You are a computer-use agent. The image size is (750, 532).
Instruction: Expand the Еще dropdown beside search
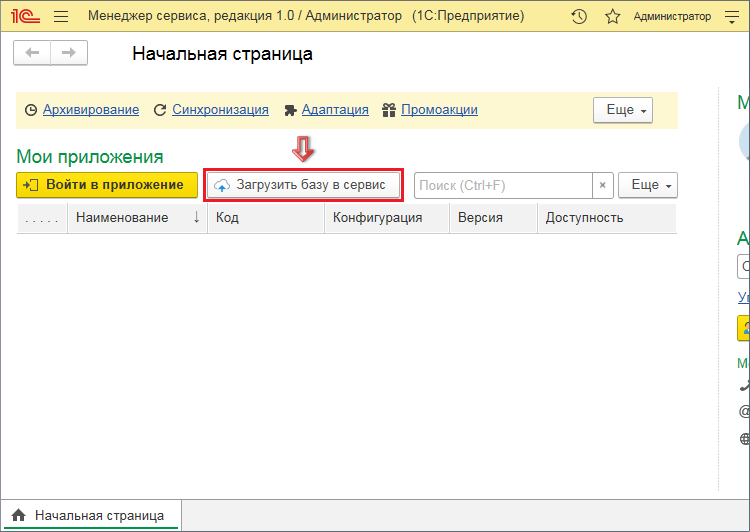[648, 185]
